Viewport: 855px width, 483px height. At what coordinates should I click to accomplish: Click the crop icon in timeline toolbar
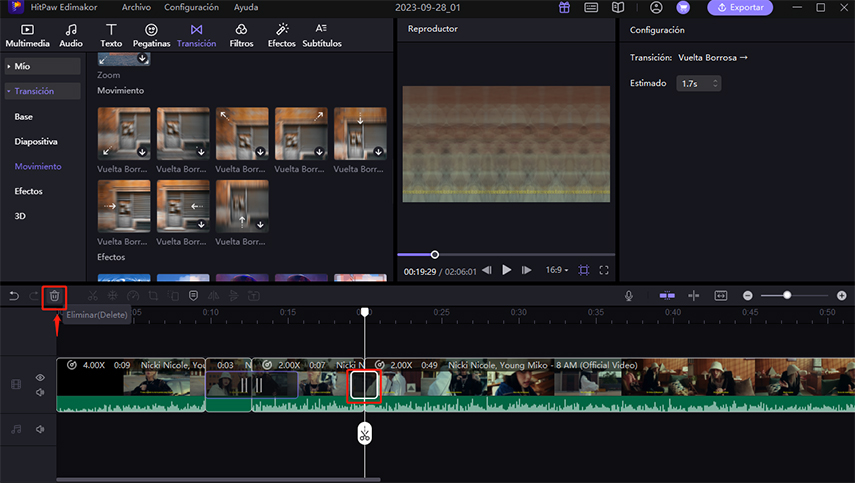153,296
